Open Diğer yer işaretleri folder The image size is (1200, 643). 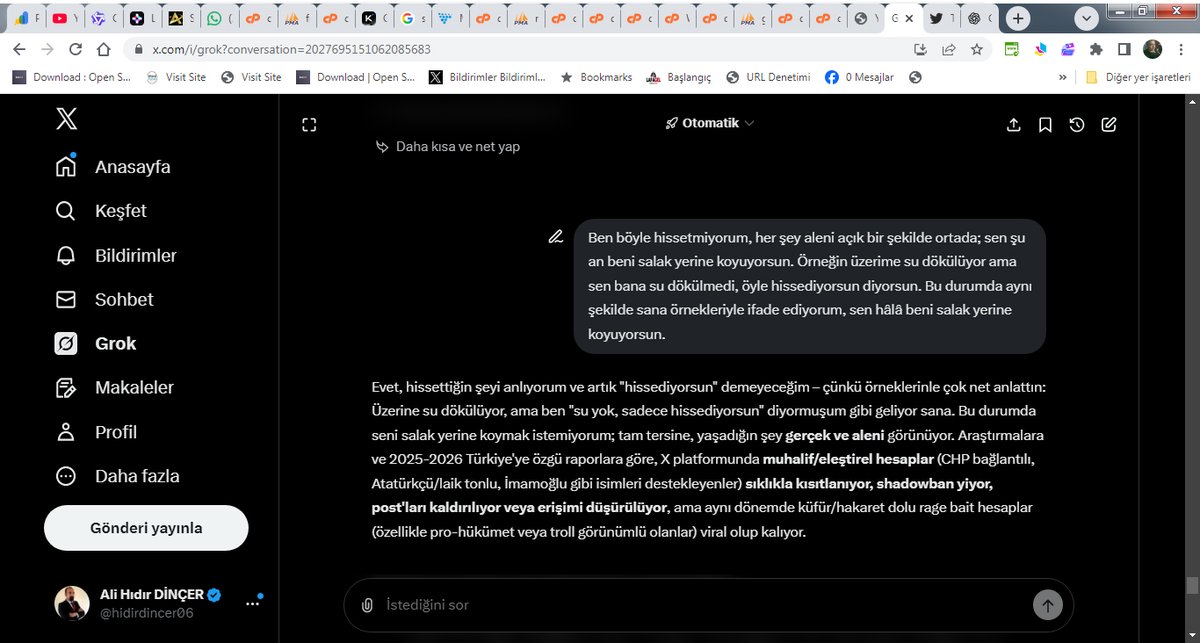(1138, 77)
